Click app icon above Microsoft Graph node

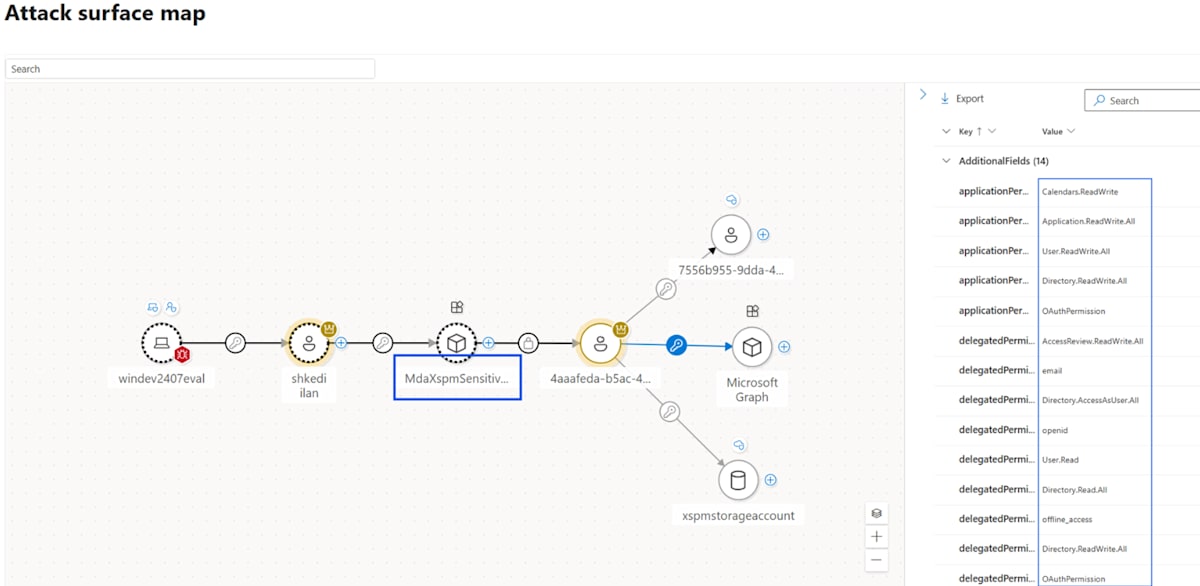coord(752,311)
